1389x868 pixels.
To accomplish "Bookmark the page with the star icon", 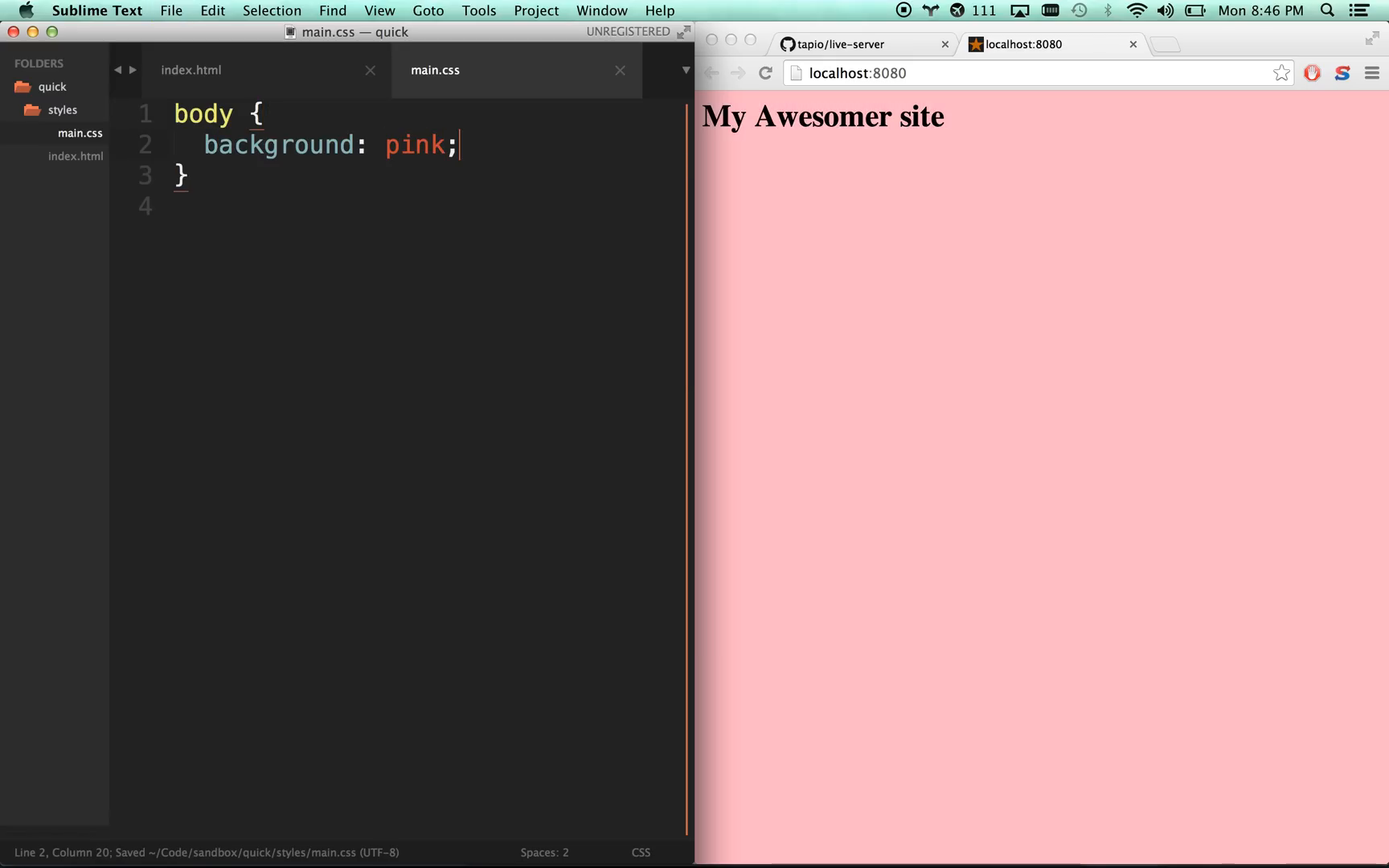I will [x=1281, y=72].
